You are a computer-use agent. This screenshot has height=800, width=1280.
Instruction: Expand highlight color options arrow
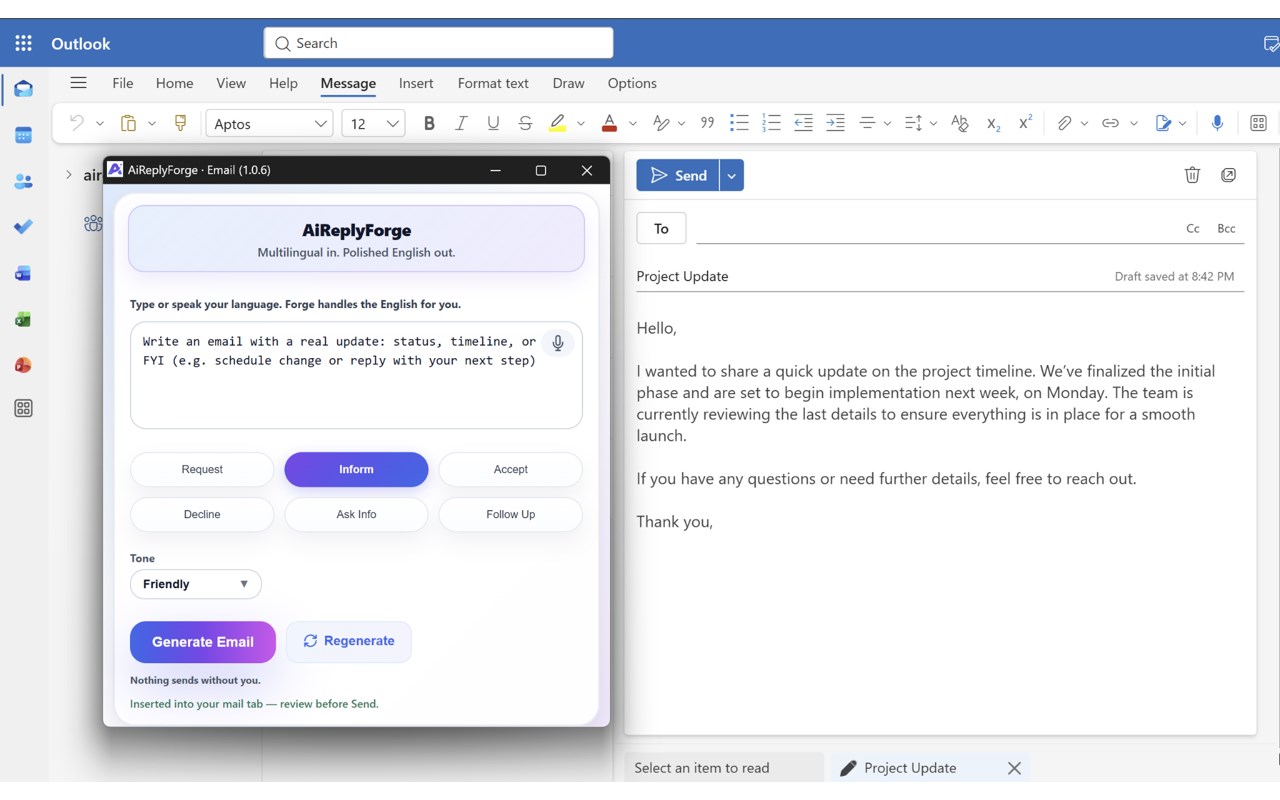(x=581, y=123)
